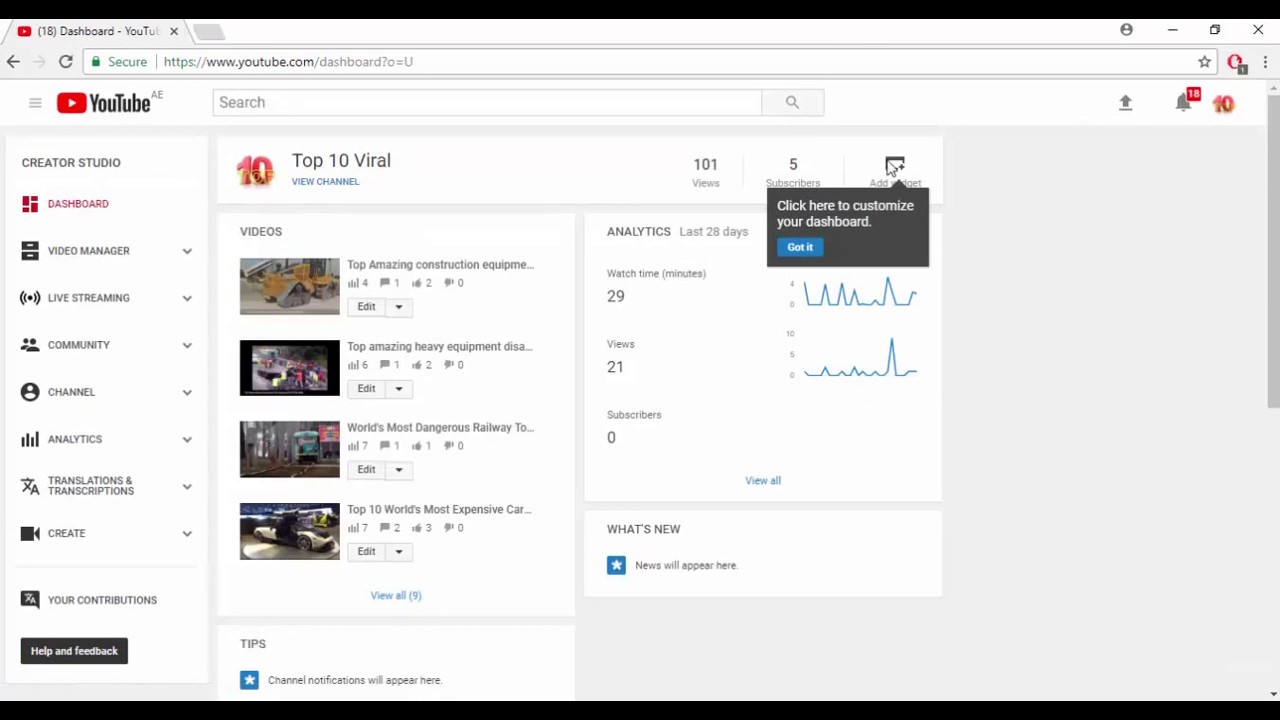Viewport: 1280px width, 720px height.
Task: Expand the Channel section
Action: pyautogui.click(x=187, y=392)
